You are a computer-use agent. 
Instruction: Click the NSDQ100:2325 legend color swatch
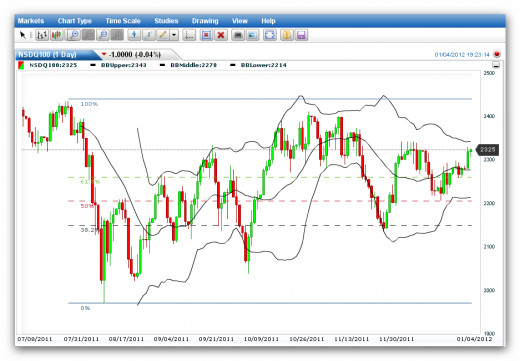[x=21, y=65]
